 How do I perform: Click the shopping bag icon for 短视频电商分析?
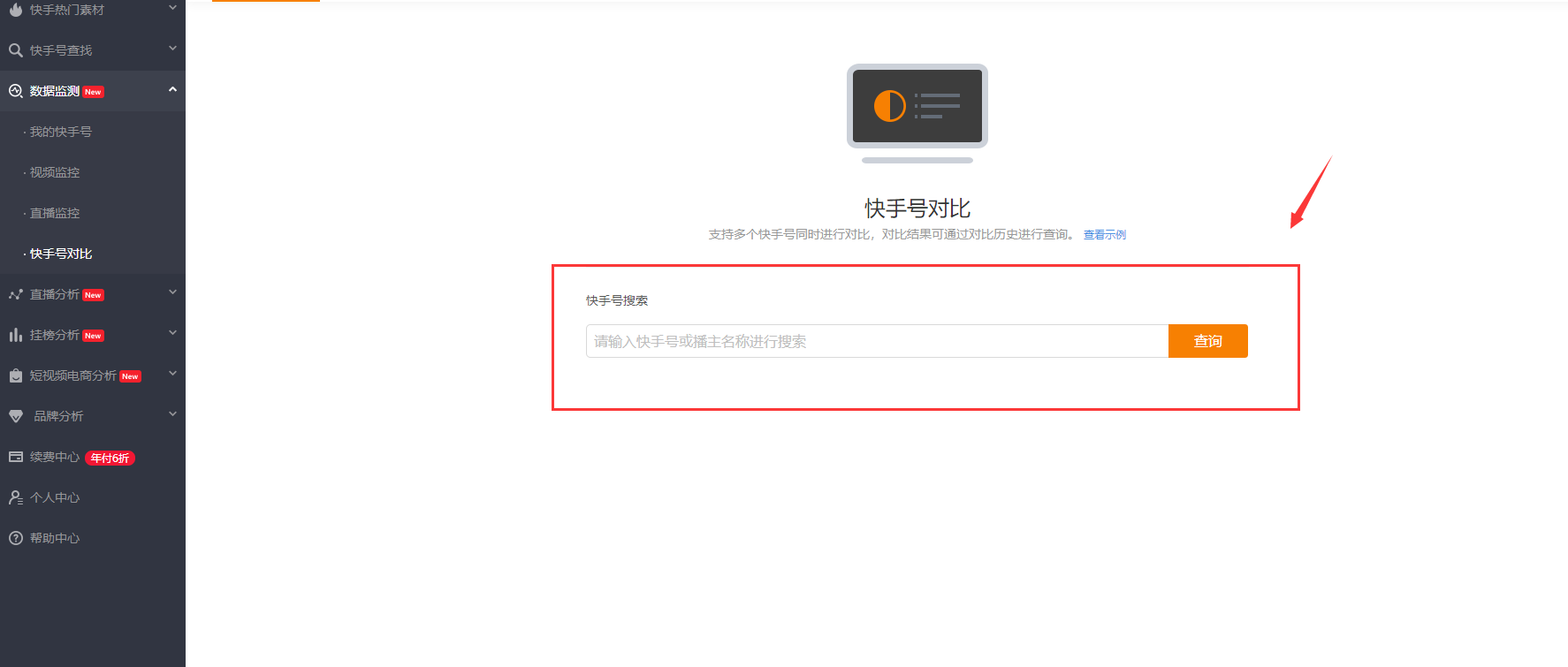point(16,375)
